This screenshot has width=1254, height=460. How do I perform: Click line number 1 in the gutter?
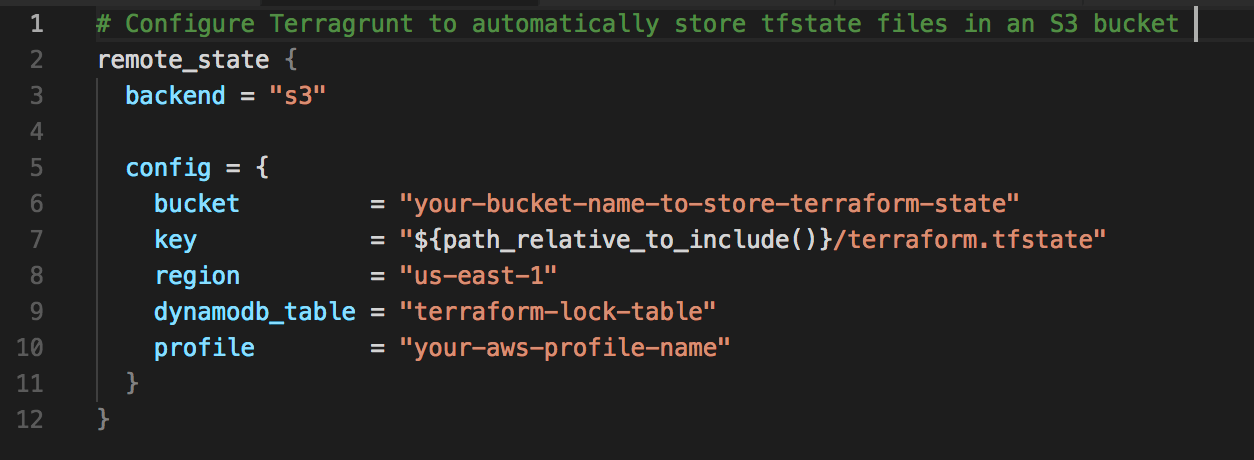[x=36, y=24]
